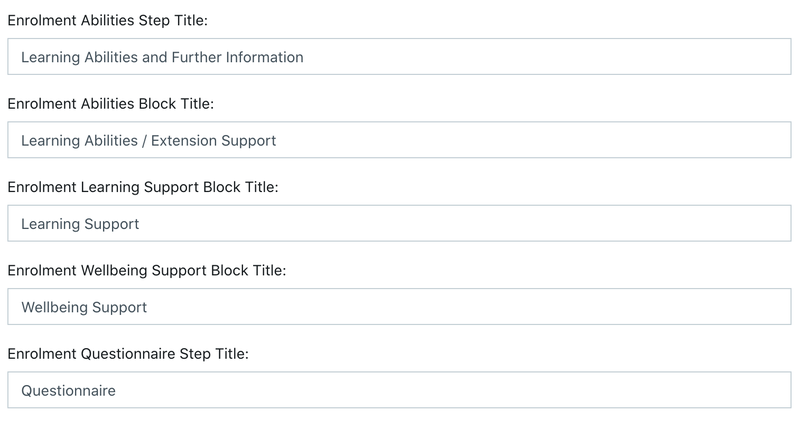Click the text 'Learning Abilities and Further Information'

pos(162,57)
